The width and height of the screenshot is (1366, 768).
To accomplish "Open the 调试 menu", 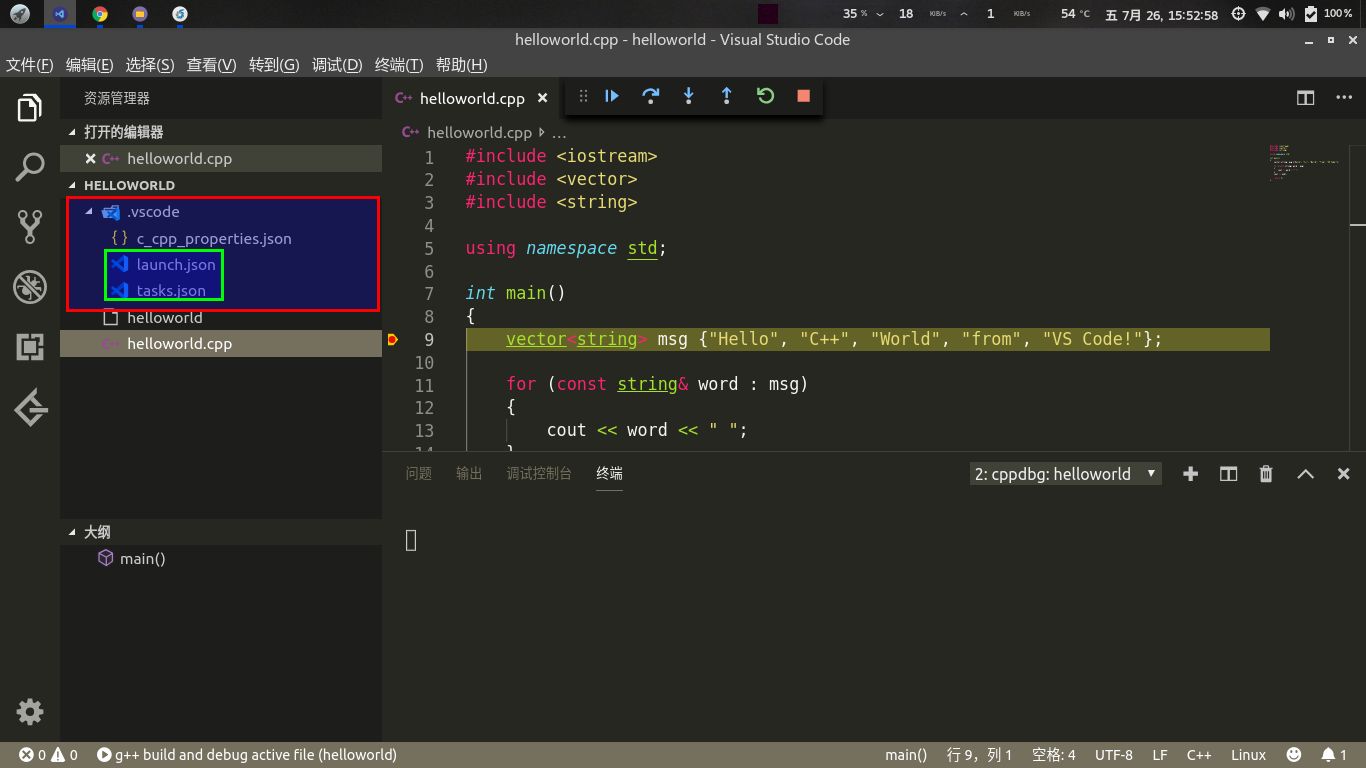I will pyautogui.click(x=336, y=64).
